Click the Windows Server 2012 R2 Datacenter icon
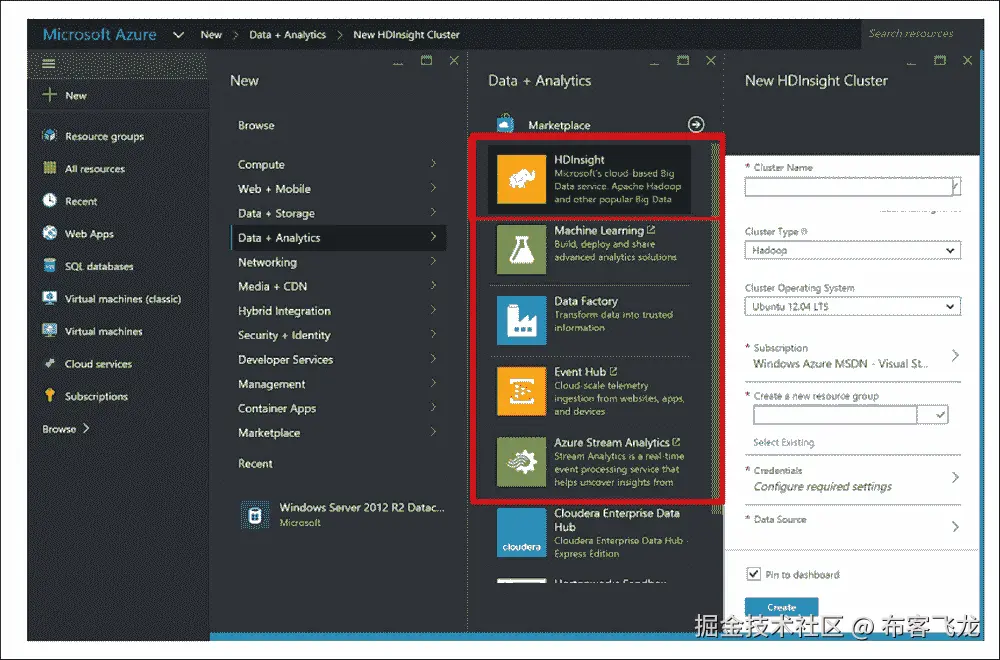The image size is (1000, 660). 254,514
